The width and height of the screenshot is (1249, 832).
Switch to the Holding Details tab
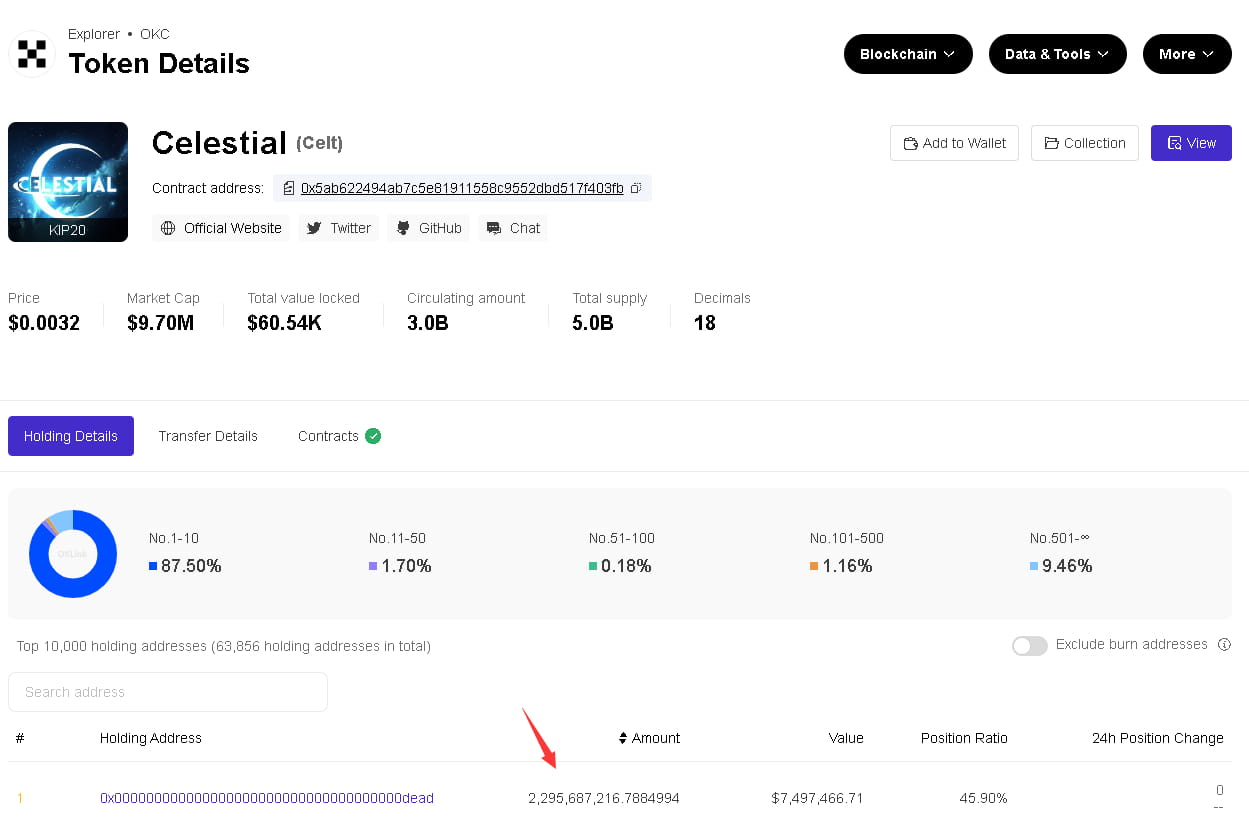tap(71, 436)
